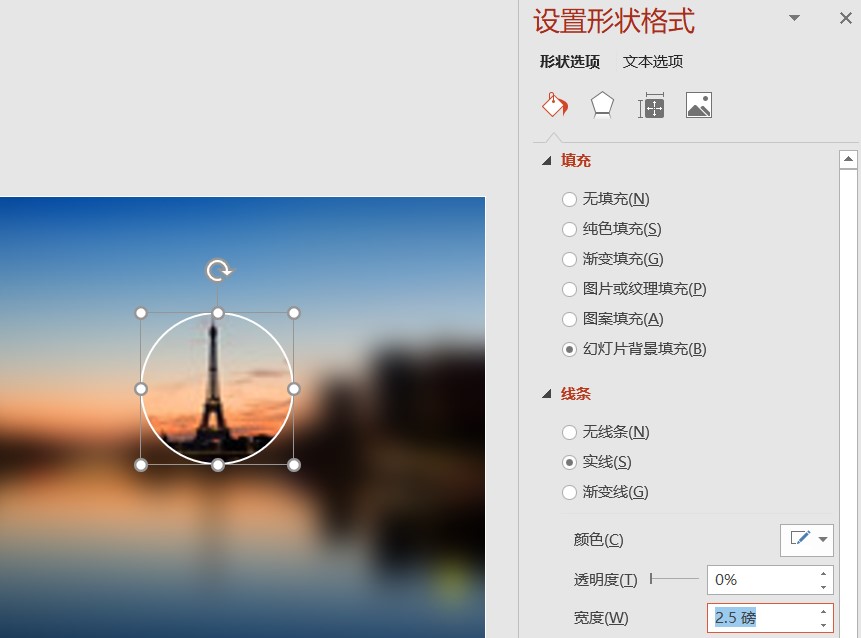
Task: Open the Picture tab icon
Action: click(x=698, y=105)
